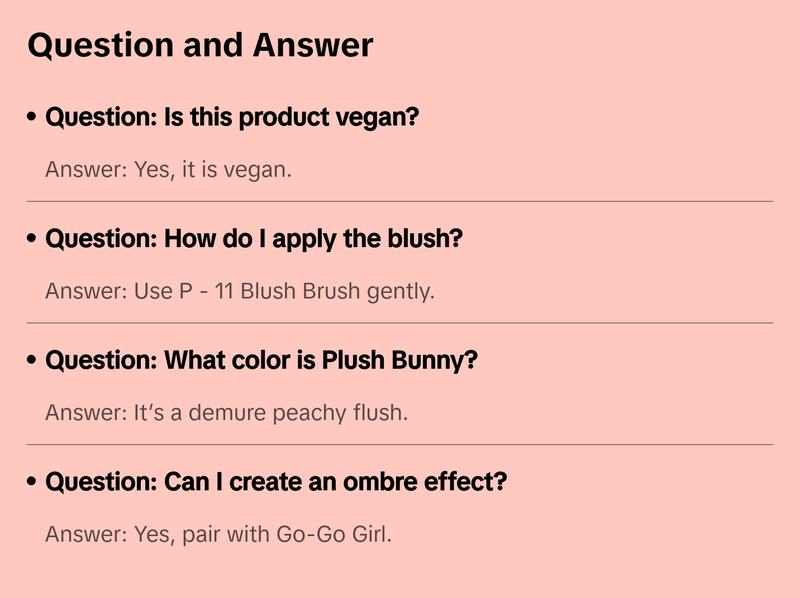The image size is (800, 598).
Task: Click the bullet beside the Plush Bunny question
Action: [33, 361]
